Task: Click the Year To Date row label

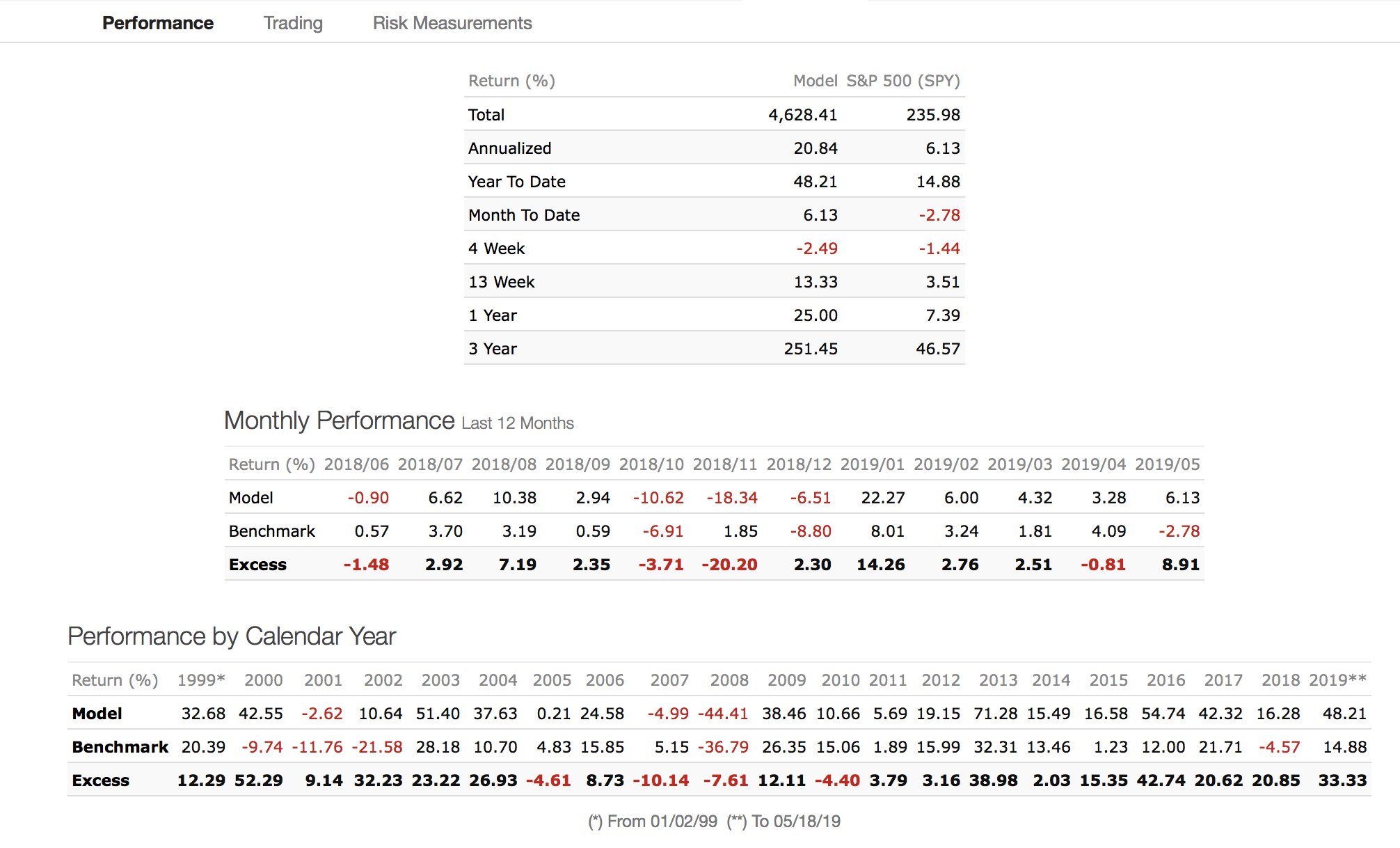Action: point(517,182)
